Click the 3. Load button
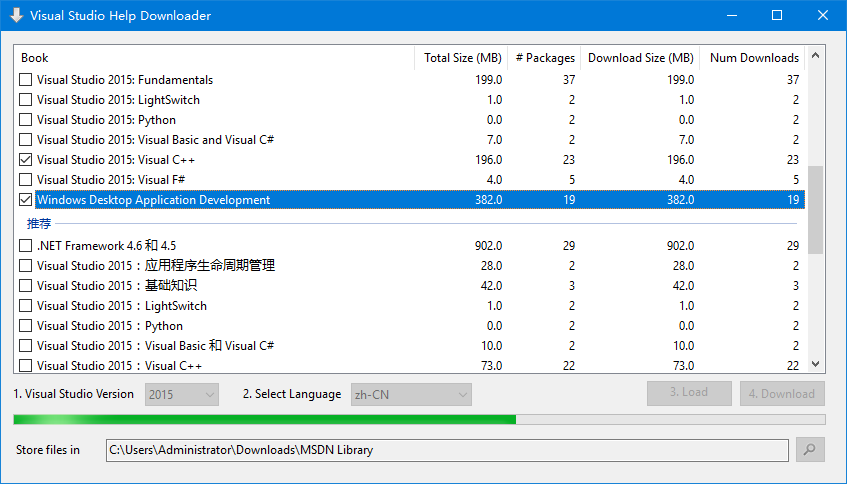Screen dimensions: 847x484 click(x=689, y=393)
